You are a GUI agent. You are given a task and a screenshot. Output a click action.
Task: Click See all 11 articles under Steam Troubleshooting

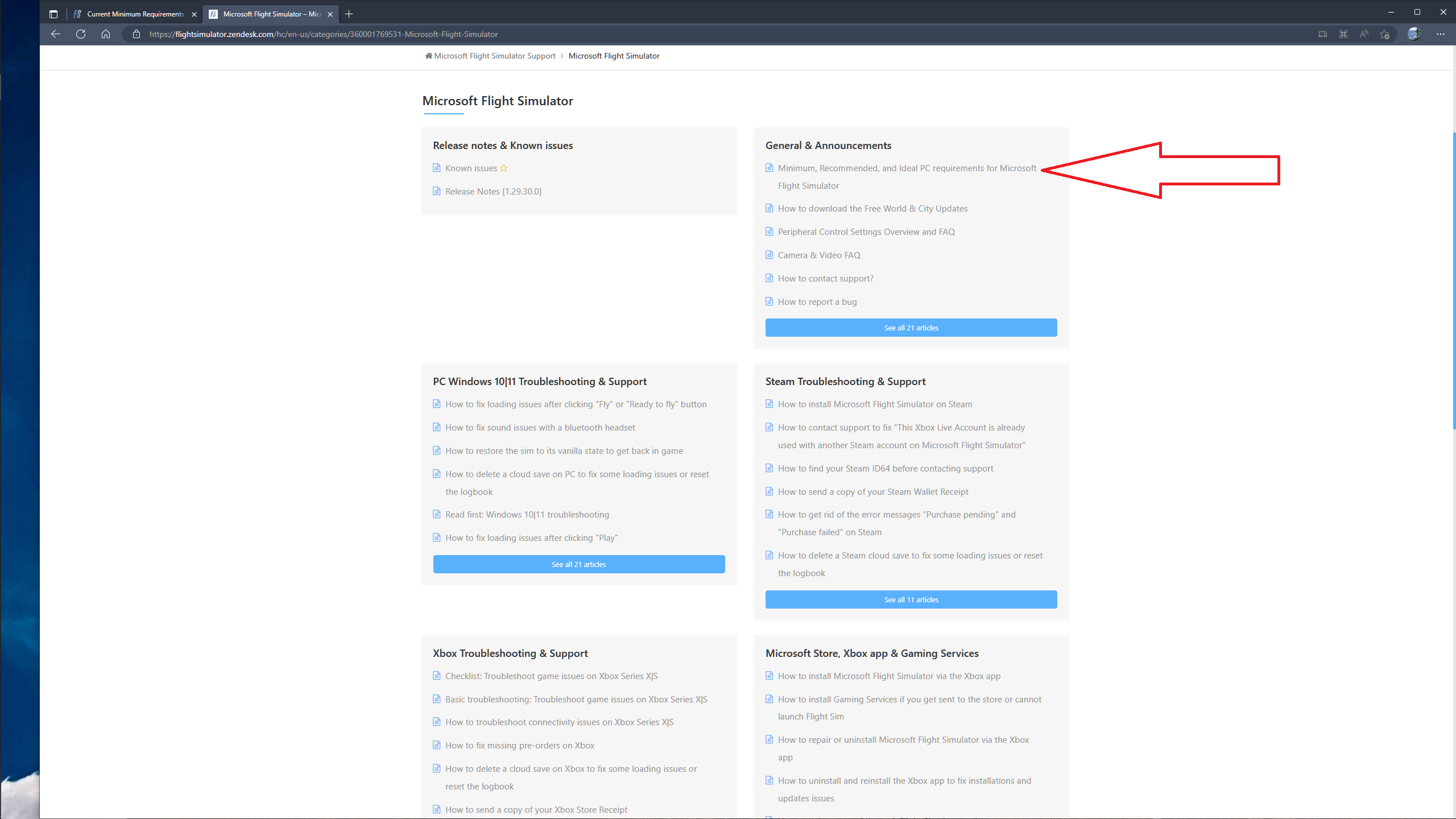tap(911, 599)
